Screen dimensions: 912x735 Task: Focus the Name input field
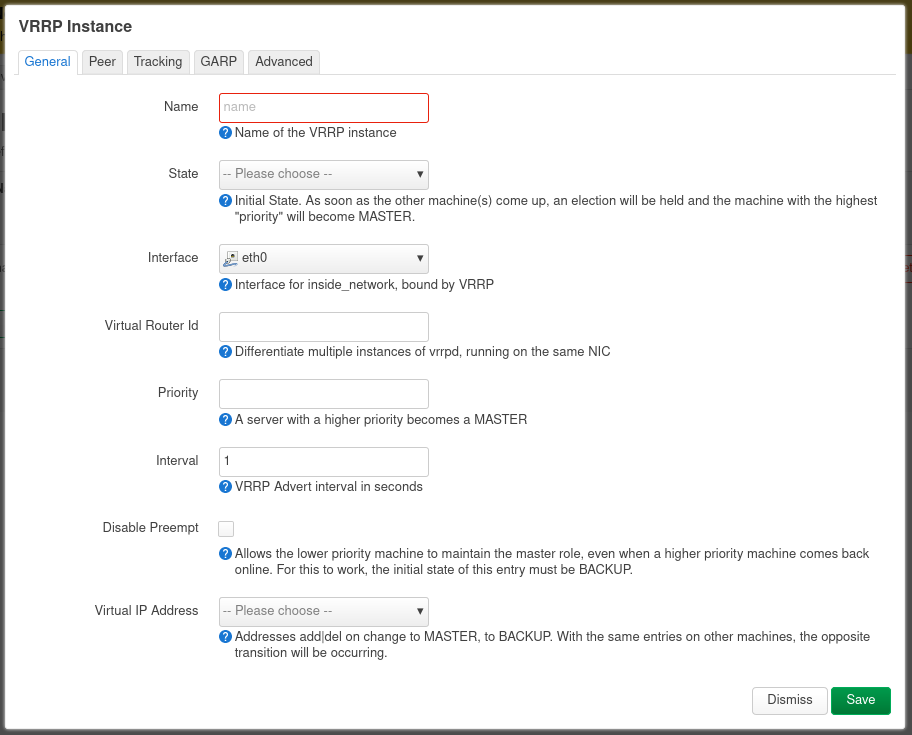(x=324, y=108)
